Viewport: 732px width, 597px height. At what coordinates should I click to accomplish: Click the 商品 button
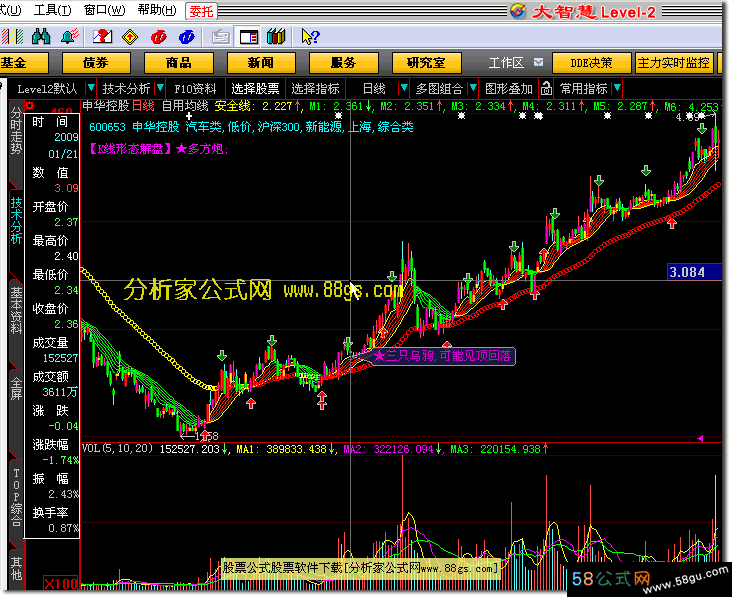pyautogui.click(x=178, y=63)
